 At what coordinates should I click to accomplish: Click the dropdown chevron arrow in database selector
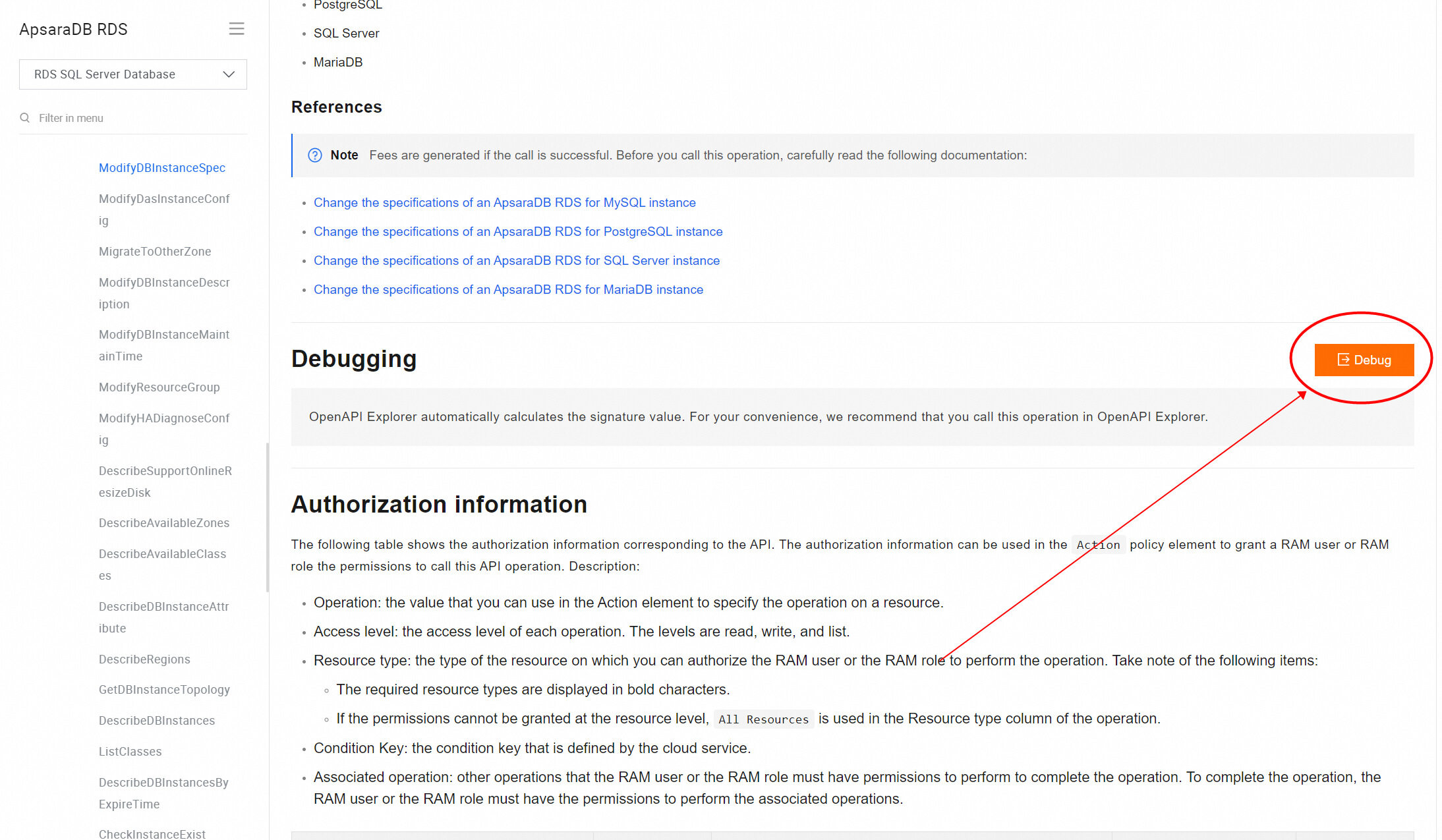pyautogui.click(x=229, y=74)
